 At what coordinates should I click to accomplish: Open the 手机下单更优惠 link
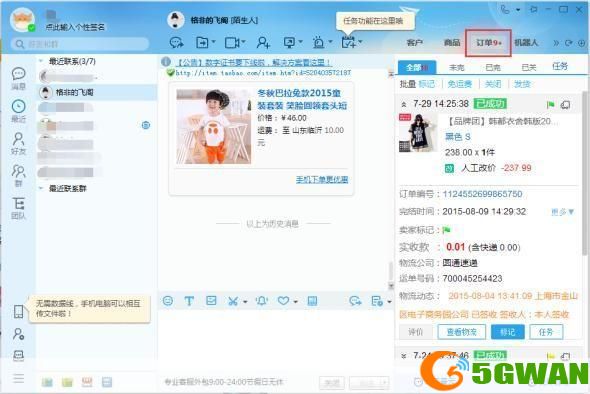point(322,180)
